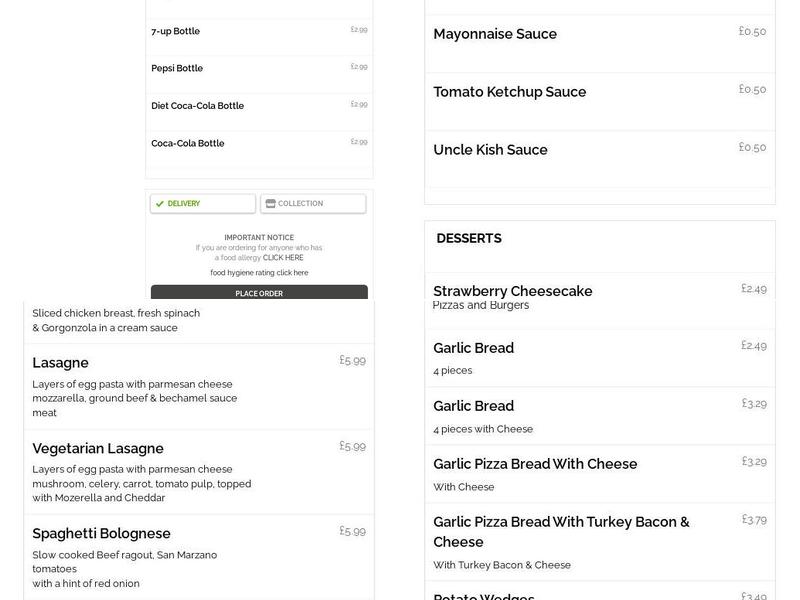The image size is (800, 600).
Task: Add Coca-Cola Bottle to the order
Action: tap(258, 143)
